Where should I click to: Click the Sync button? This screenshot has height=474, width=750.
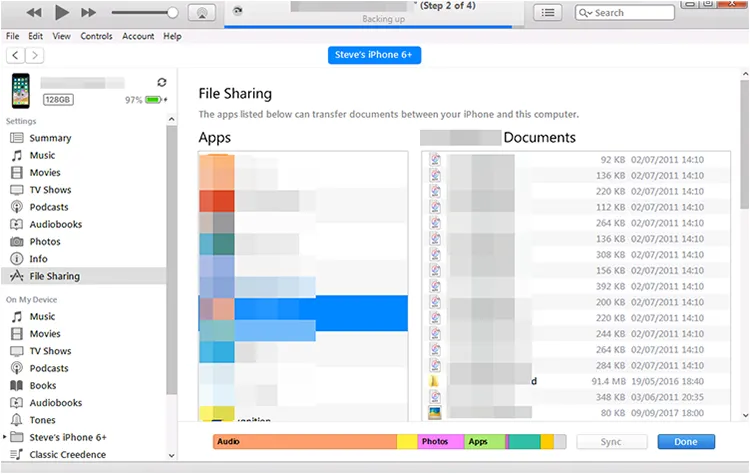point(611,442)
